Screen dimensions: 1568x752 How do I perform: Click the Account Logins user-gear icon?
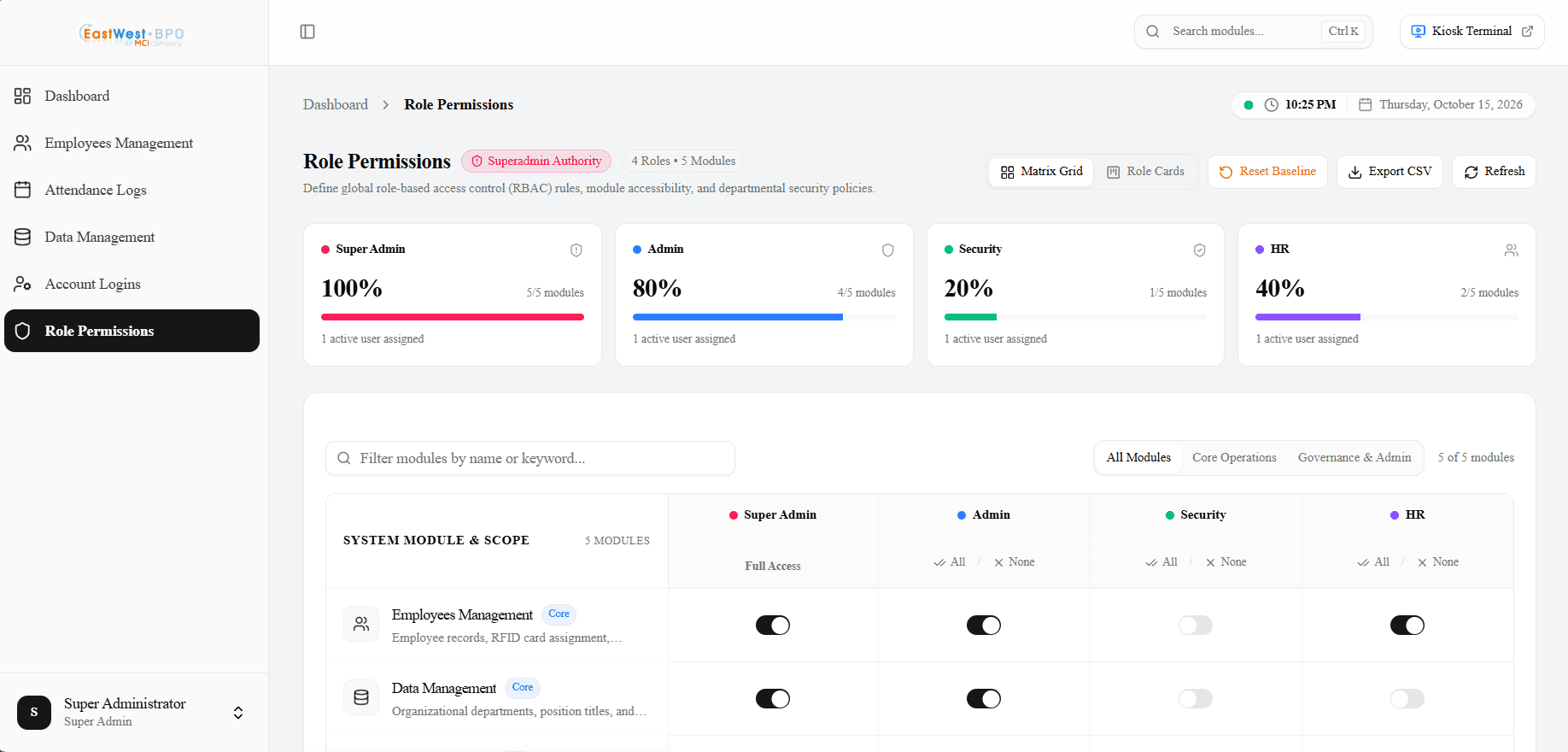click(x=23, y=284)
